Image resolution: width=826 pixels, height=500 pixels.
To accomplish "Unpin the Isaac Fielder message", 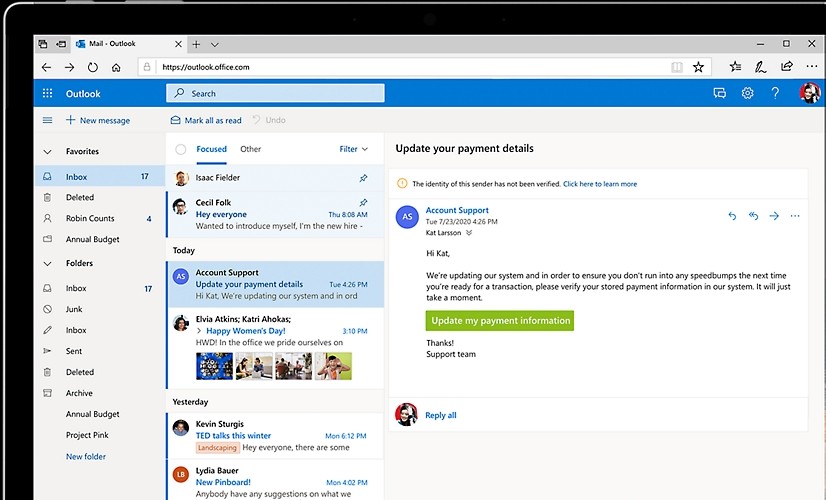I will point(363,178).
